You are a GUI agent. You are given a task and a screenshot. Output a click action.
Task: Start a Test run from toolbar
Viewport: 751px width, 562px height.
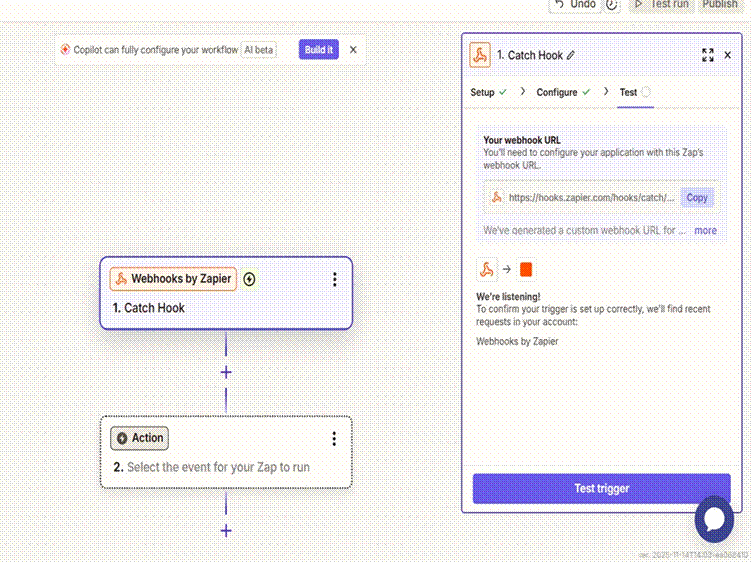(x=661, y=5)
